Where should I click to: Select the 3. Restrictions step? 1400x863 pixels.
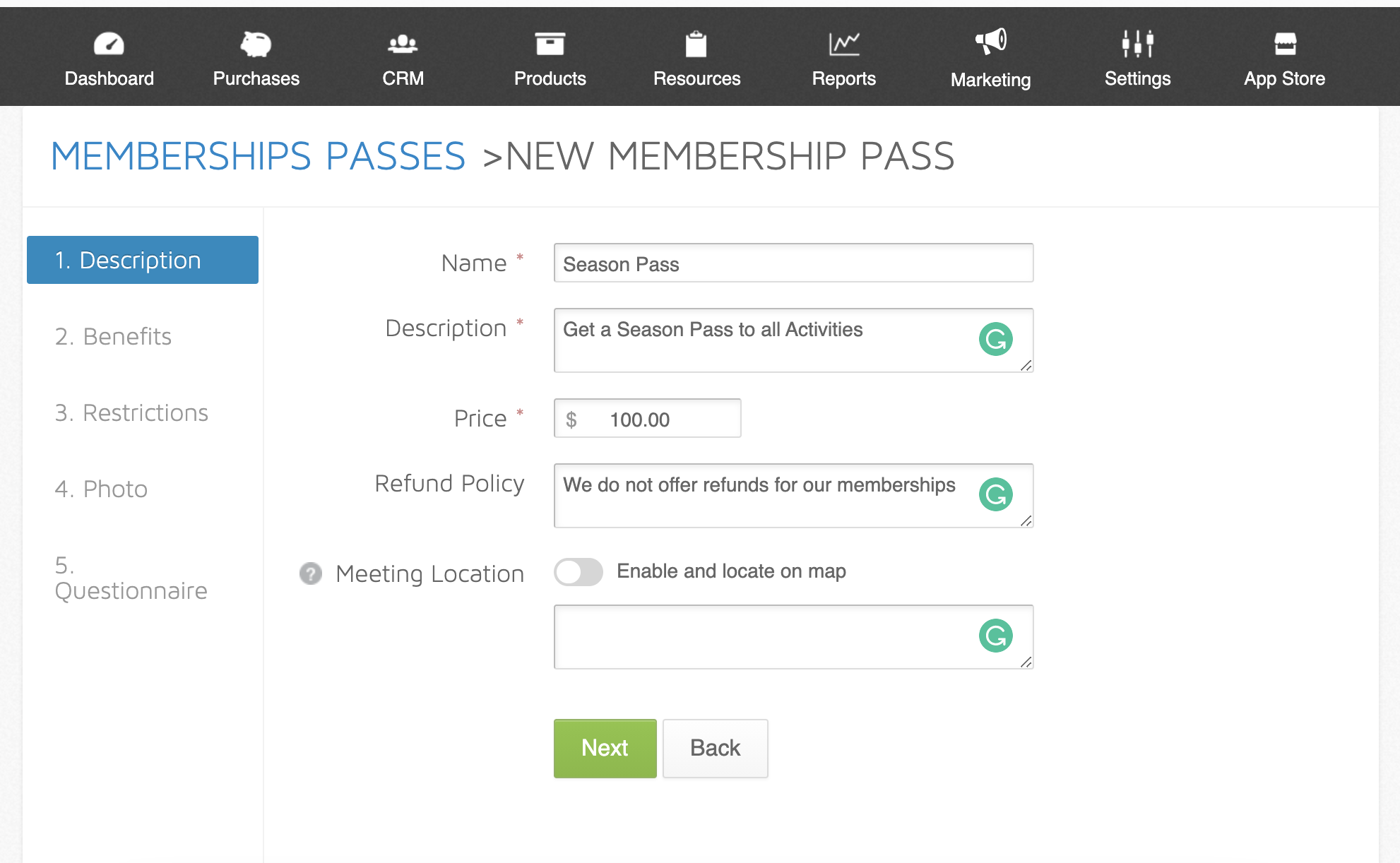tap(131, 412)
